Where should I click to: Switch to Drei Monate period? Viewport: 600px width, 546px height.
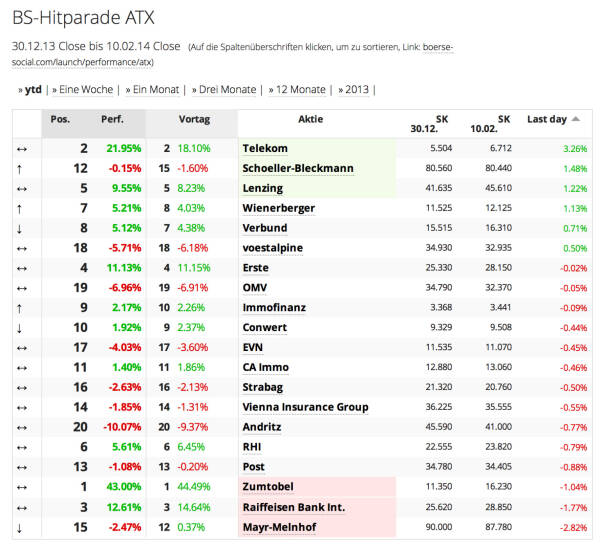coord(227,90)
